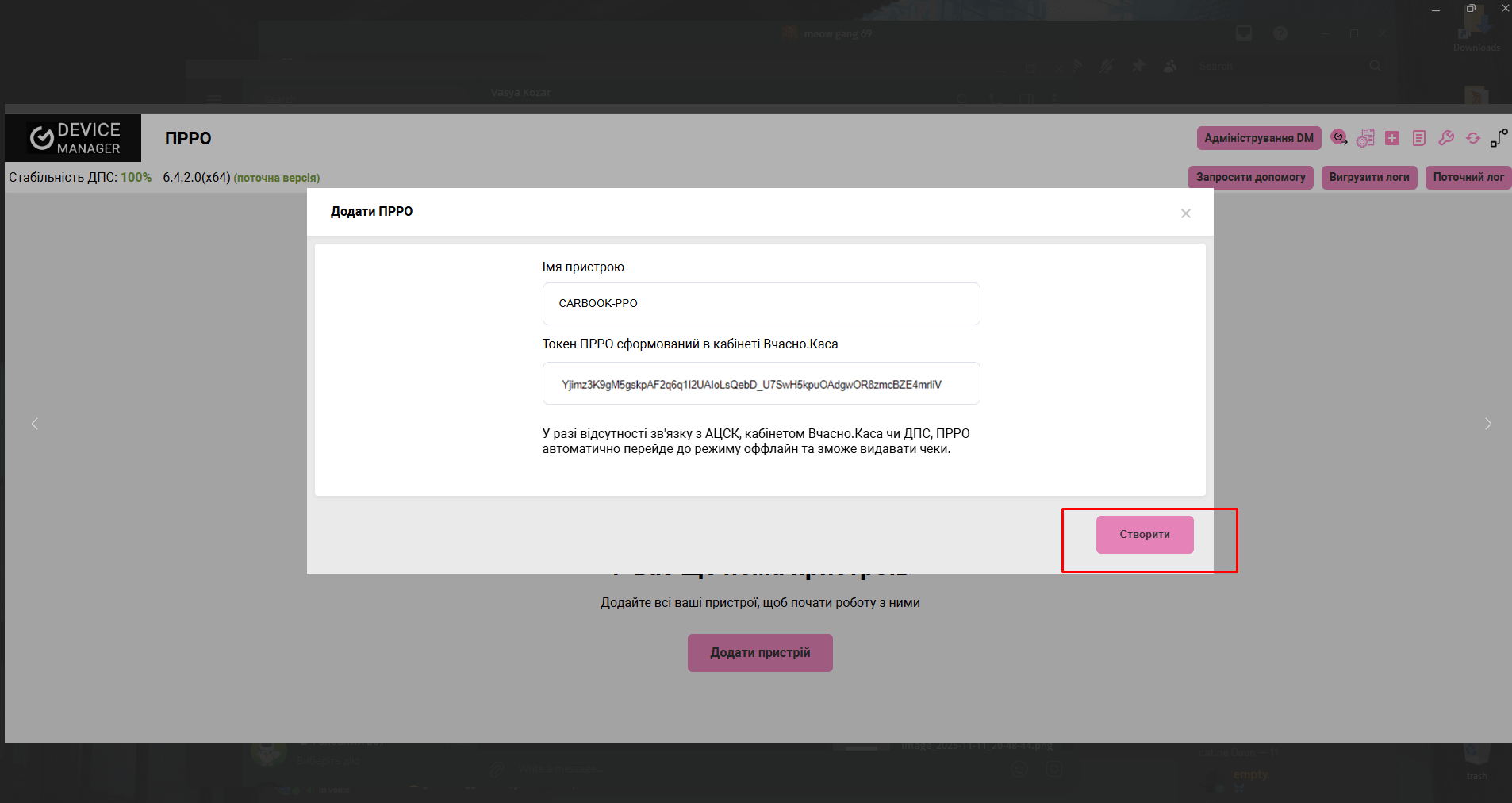Go to previous image with left arrow
This screenshot has height=803, width=1512.
point(35,424)
